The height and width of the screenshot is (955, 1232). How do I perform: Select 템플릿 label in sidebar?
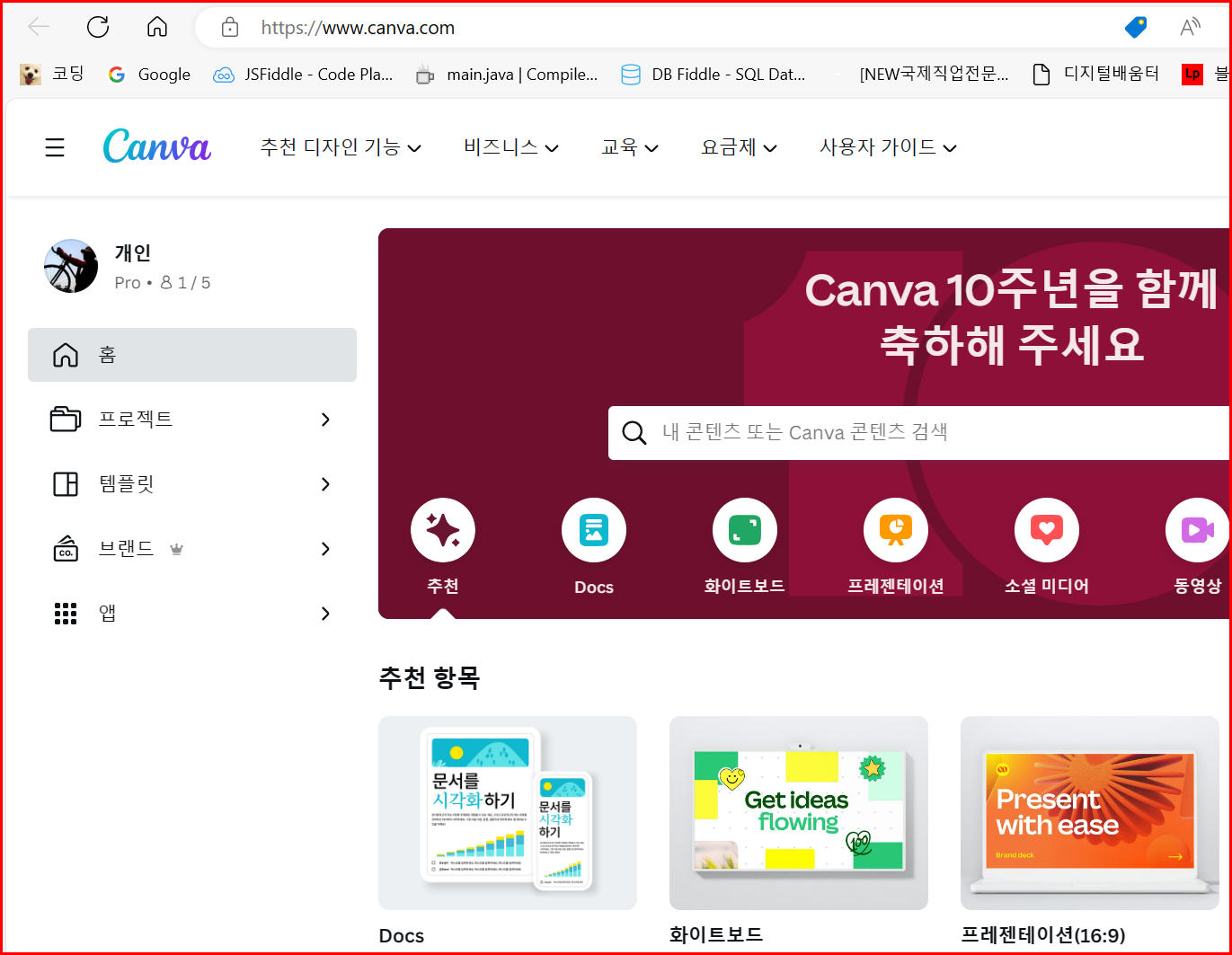click(127, 484)
